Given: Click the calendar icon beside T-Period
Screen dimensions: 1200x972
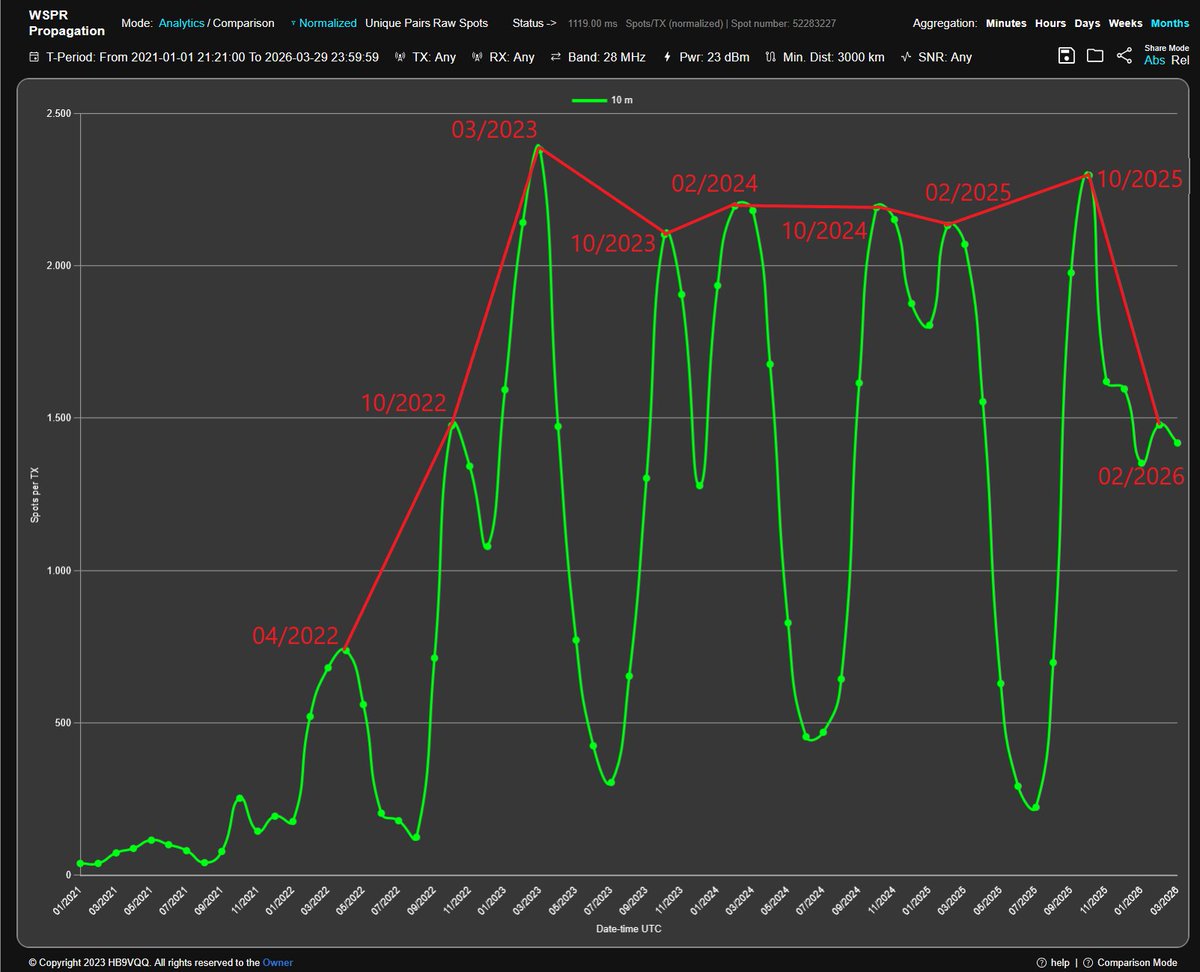Looking at the screenshot, I should [x=35, y=57].
